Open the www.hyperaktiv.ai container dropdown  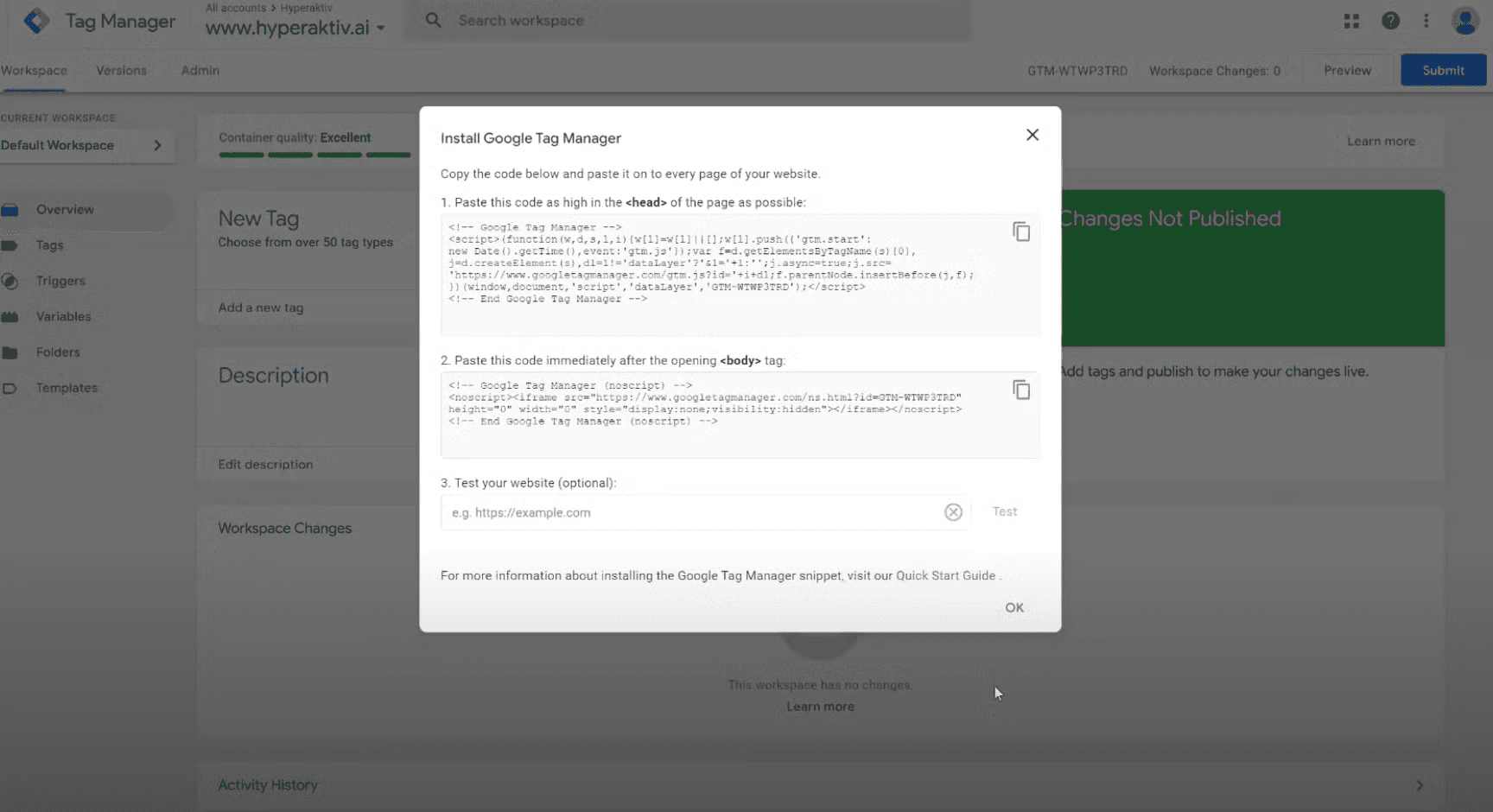coord(295,28)
